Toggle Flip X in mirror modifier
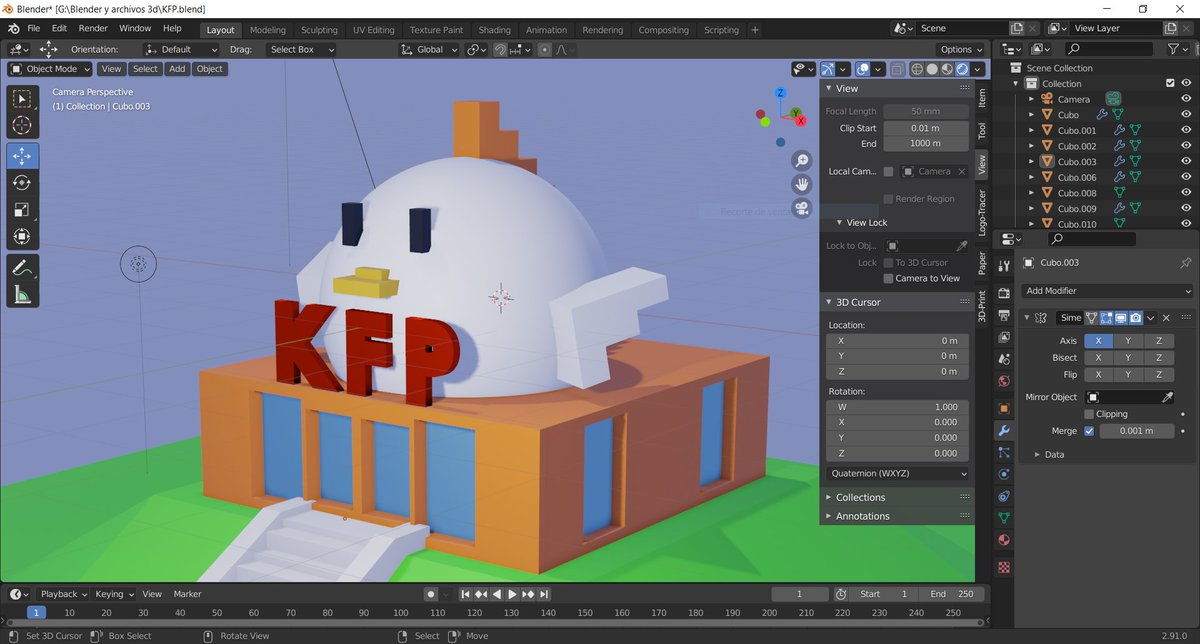 (1098, 374)
